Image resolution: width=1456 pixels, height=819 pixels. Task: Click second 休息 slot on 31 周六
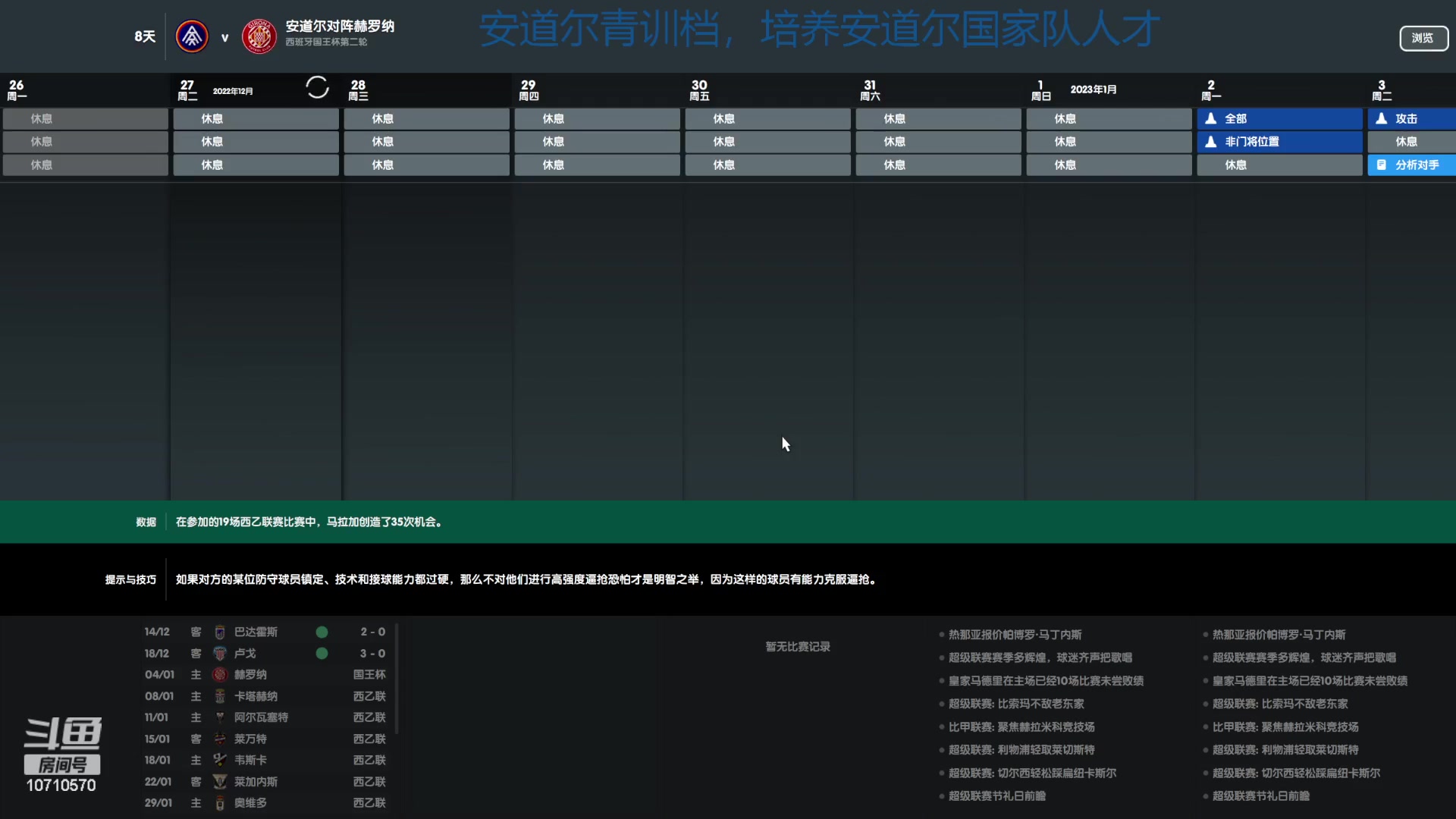(x=938, y=142)
